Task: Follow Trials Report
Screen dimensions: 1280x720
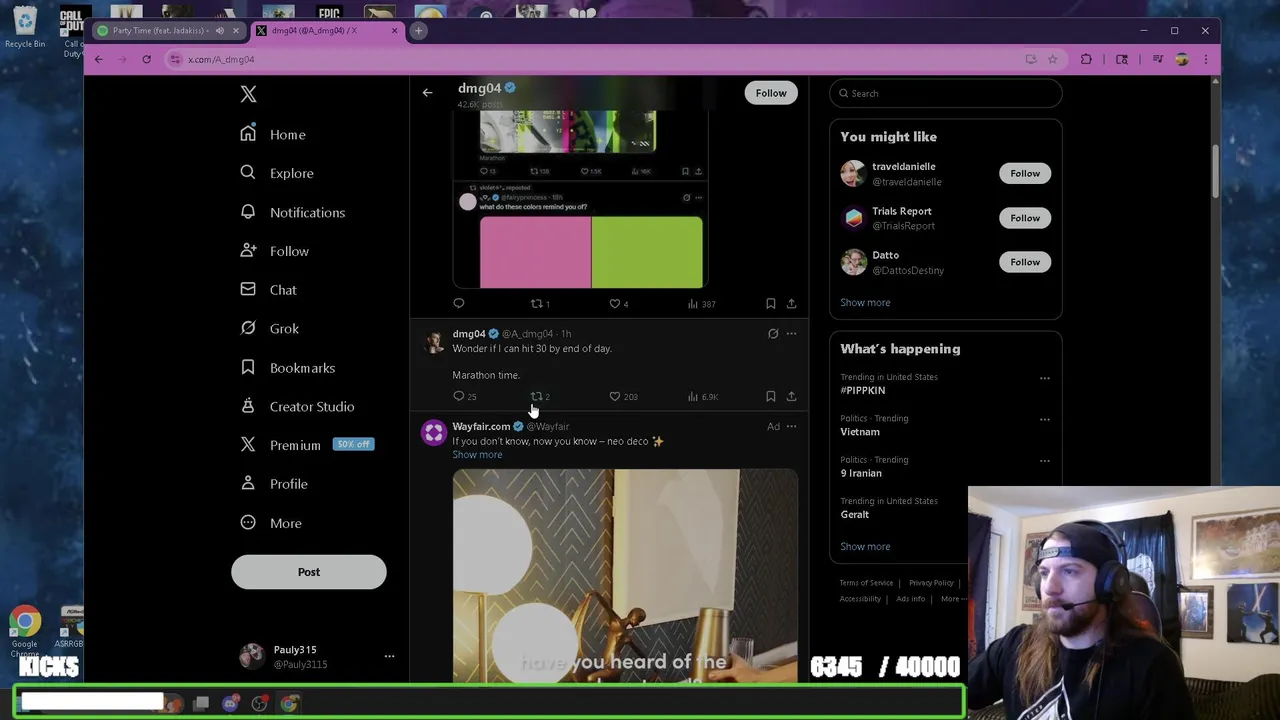Action: 1025,218
